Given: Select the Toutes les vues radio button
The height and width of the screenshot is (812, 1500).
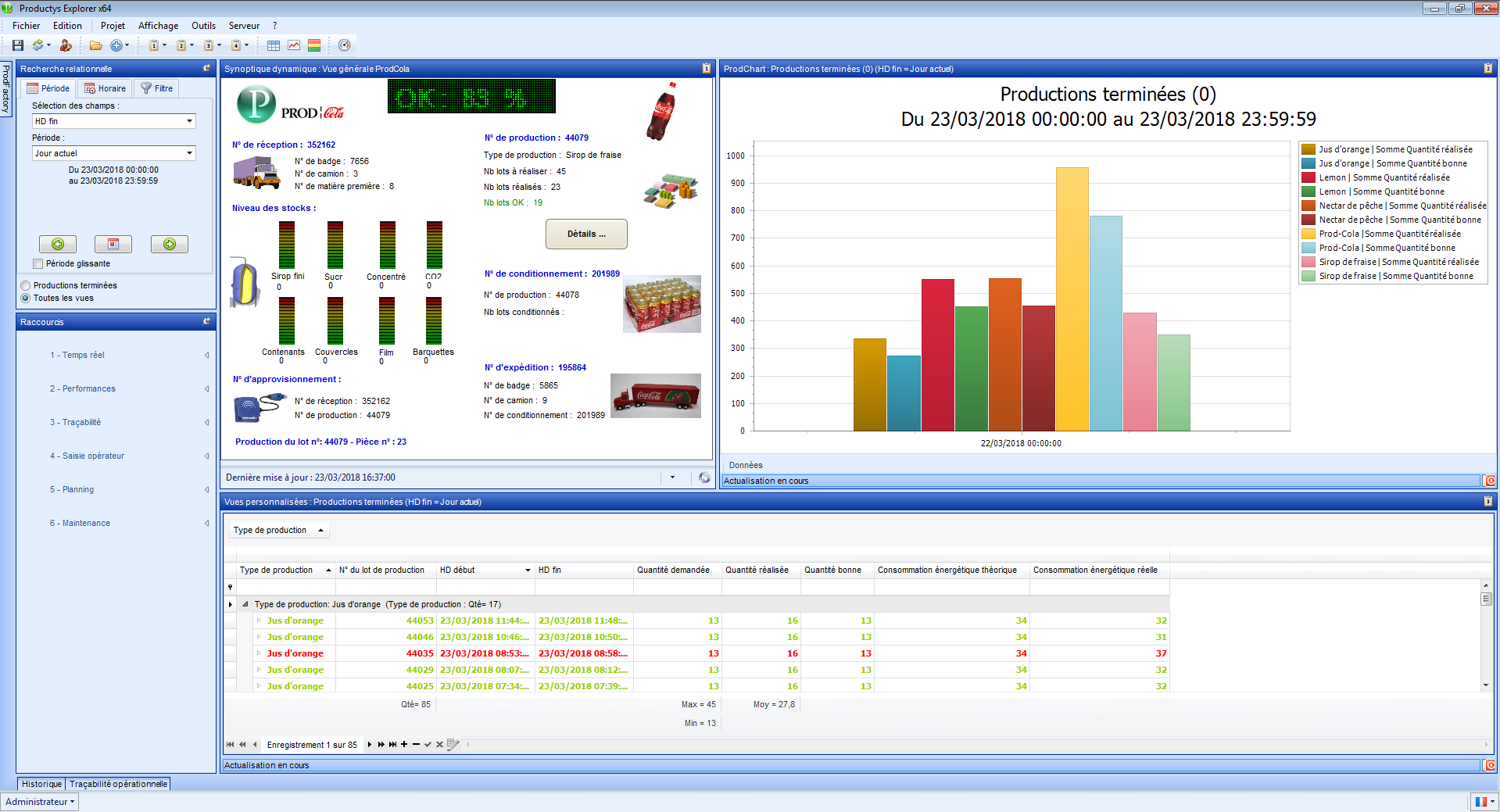Looking at the screenshot, I should 26,299.
